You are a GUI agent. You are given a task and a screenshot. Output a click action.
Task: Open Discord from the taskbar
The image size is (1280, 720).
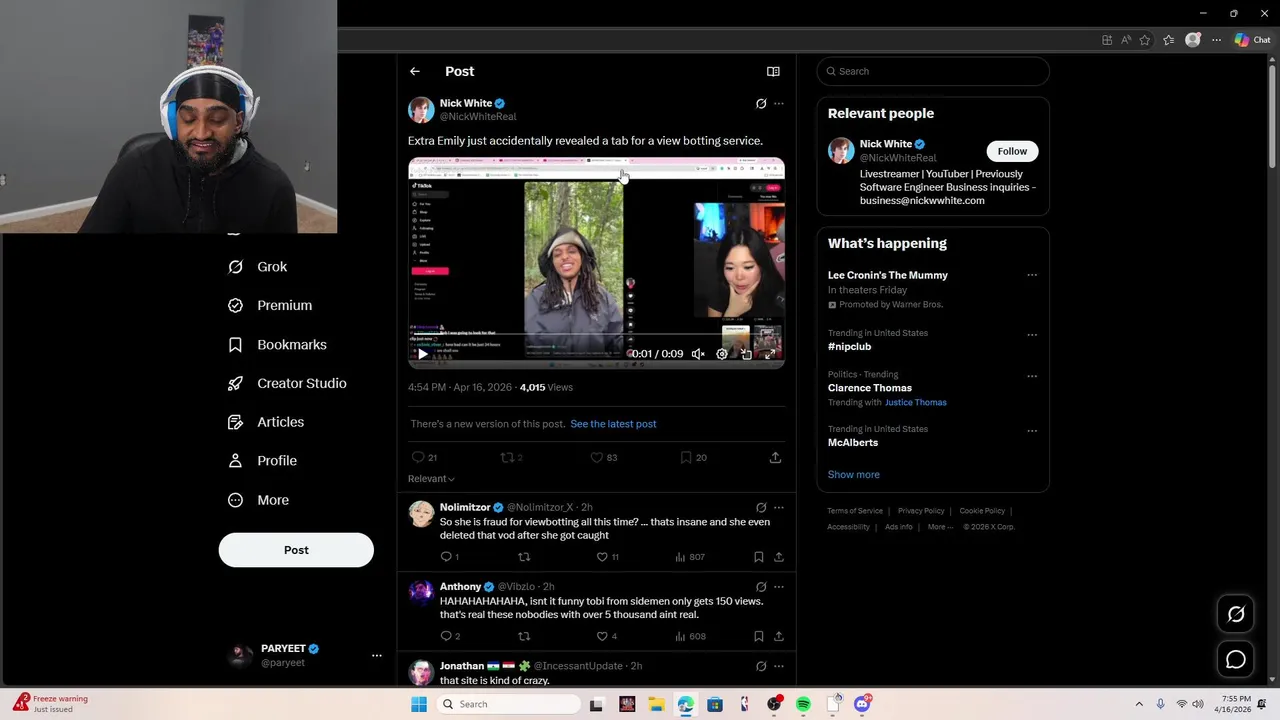pyautogui.click(x=862, y=704)
